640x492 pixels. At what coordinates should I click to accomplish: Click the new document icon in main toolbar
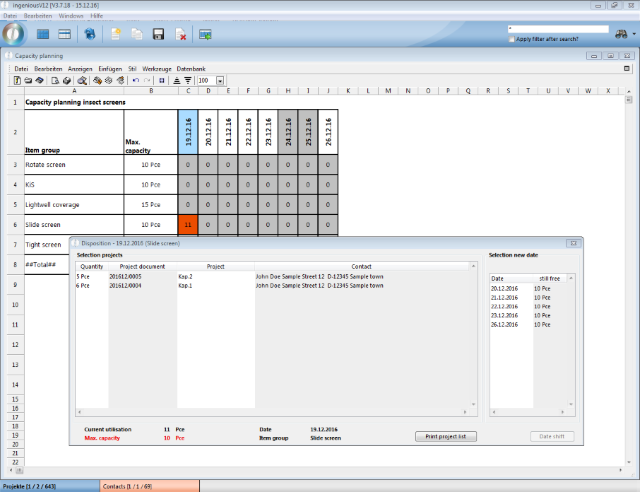(x=117, y=35)
